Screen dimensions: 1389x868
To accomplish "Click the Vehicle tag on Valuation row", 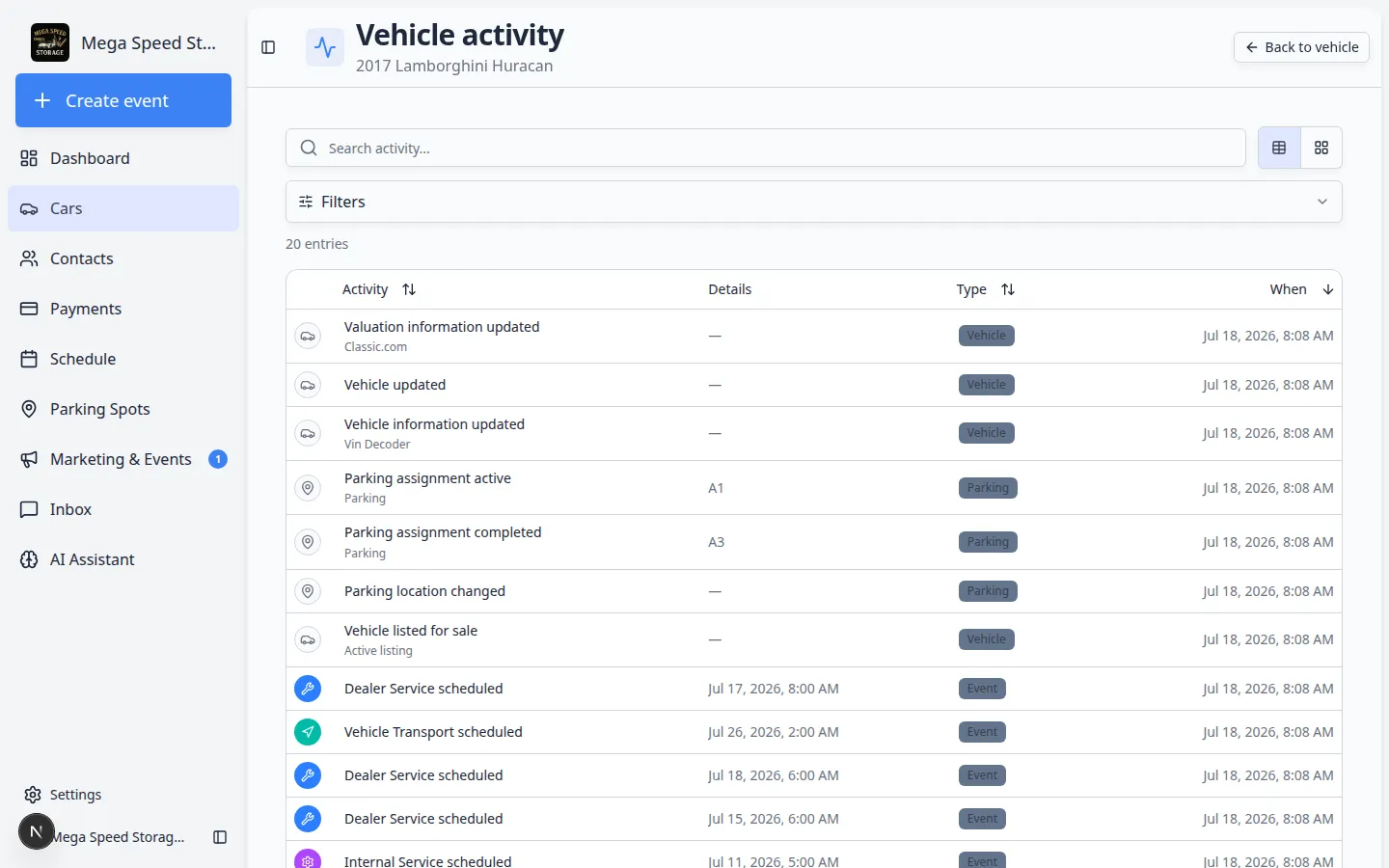I will coord(986,336).
